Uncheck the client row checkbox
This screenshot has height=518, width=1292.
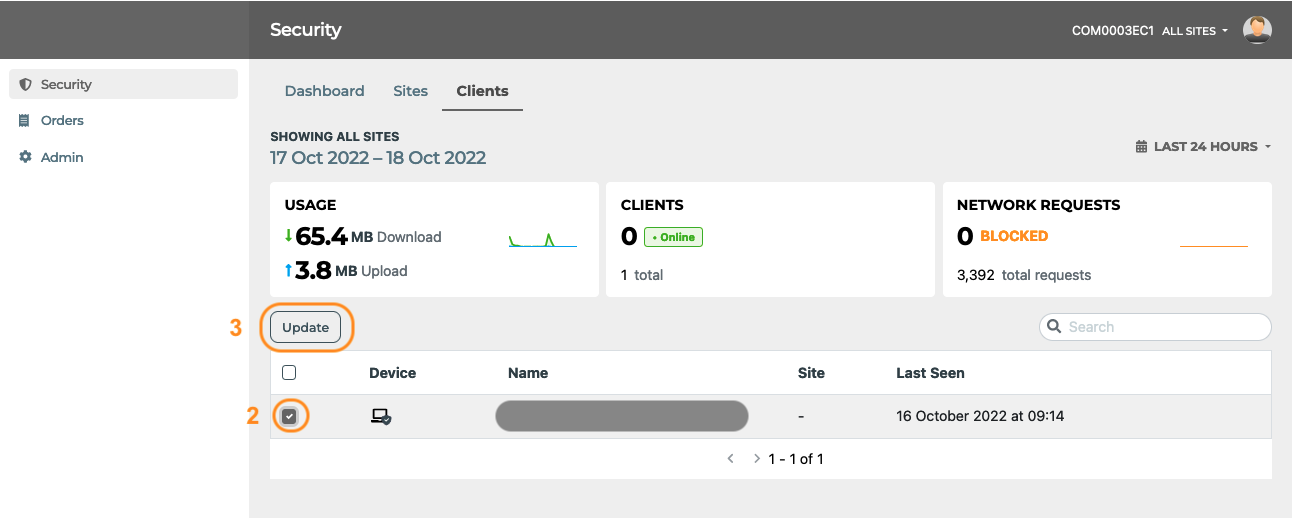click(289, 416)
